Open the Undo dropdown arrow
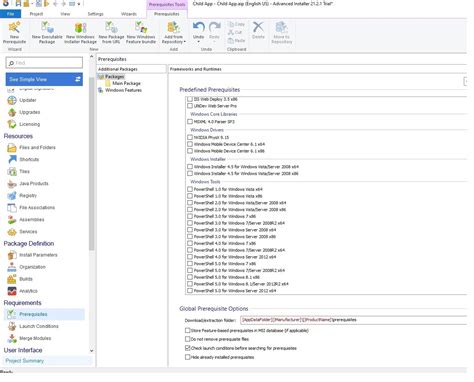 coord(198,42)
